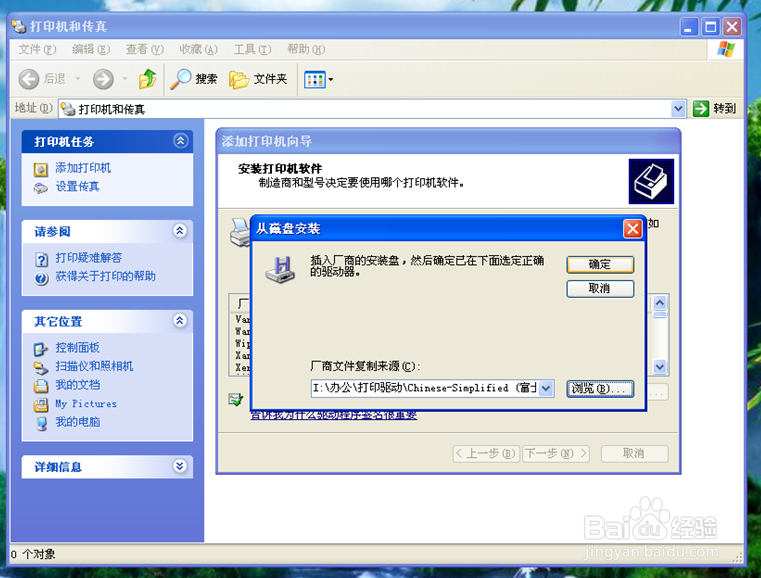
Task: Open the Forward history dropdown arrow
Action: 125,79
